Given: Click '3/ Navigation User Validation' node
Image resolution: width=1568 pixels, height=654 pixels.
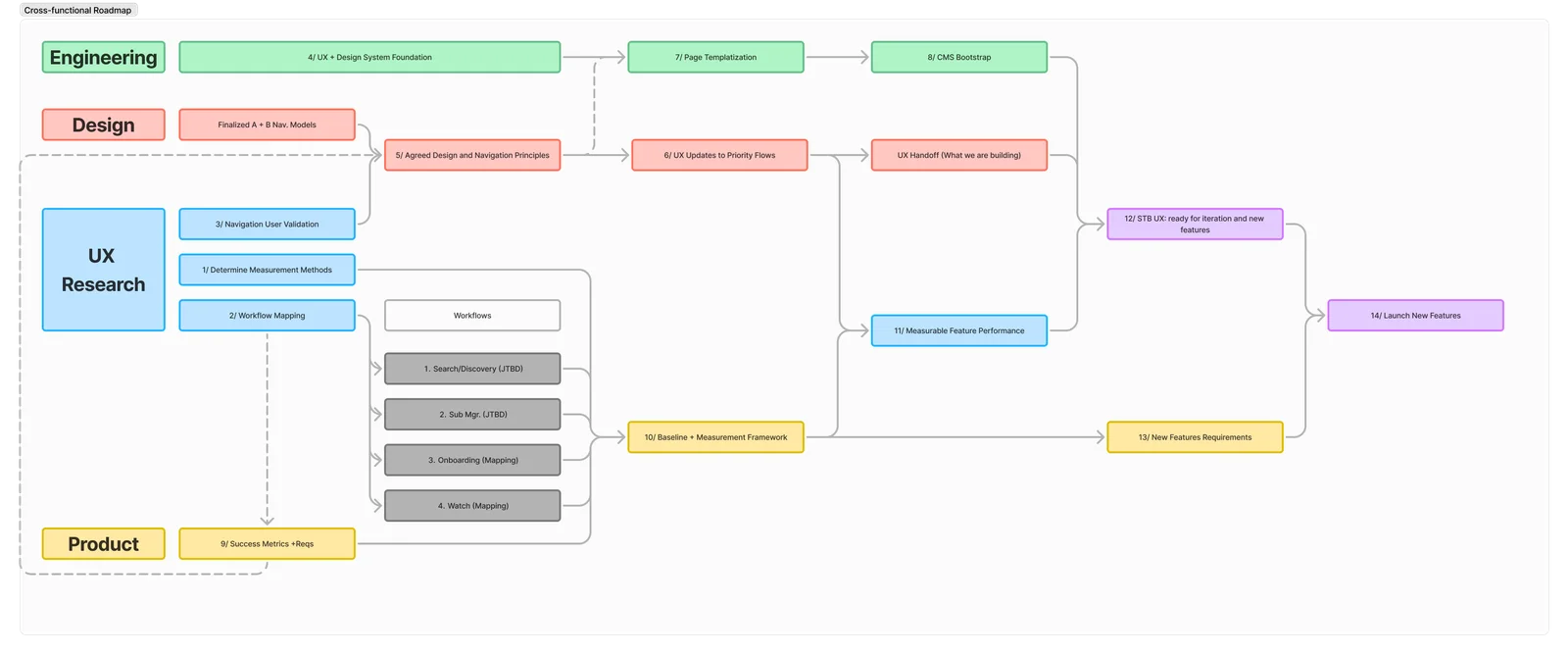Looking at the screenshot, I should (267, 224).
